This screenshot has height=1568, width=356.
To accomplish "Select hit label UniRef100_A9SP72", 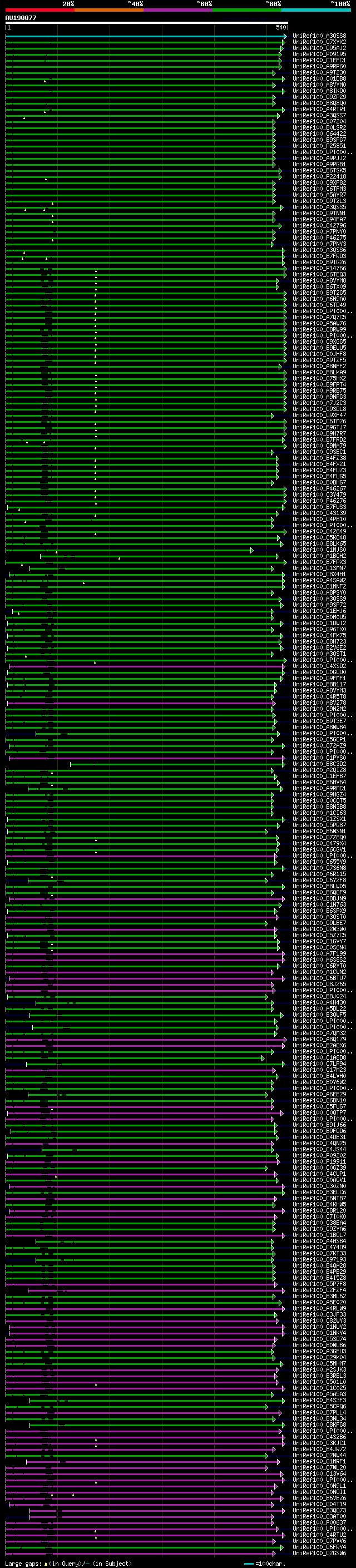I will 319,605.
